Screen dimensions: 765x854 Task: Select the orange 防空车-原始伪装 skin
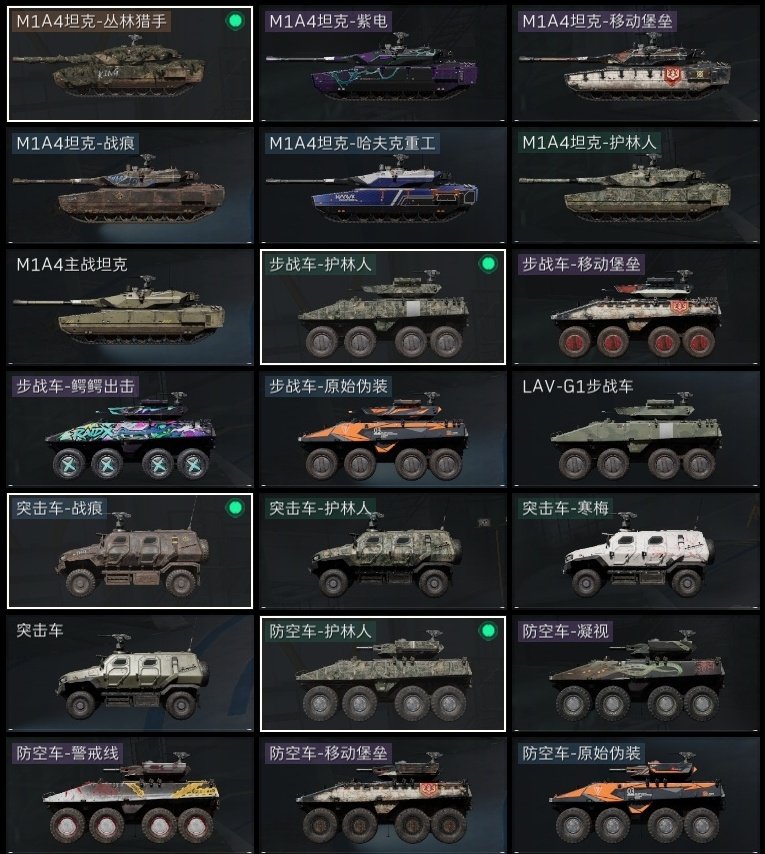(x=635, y=795)
